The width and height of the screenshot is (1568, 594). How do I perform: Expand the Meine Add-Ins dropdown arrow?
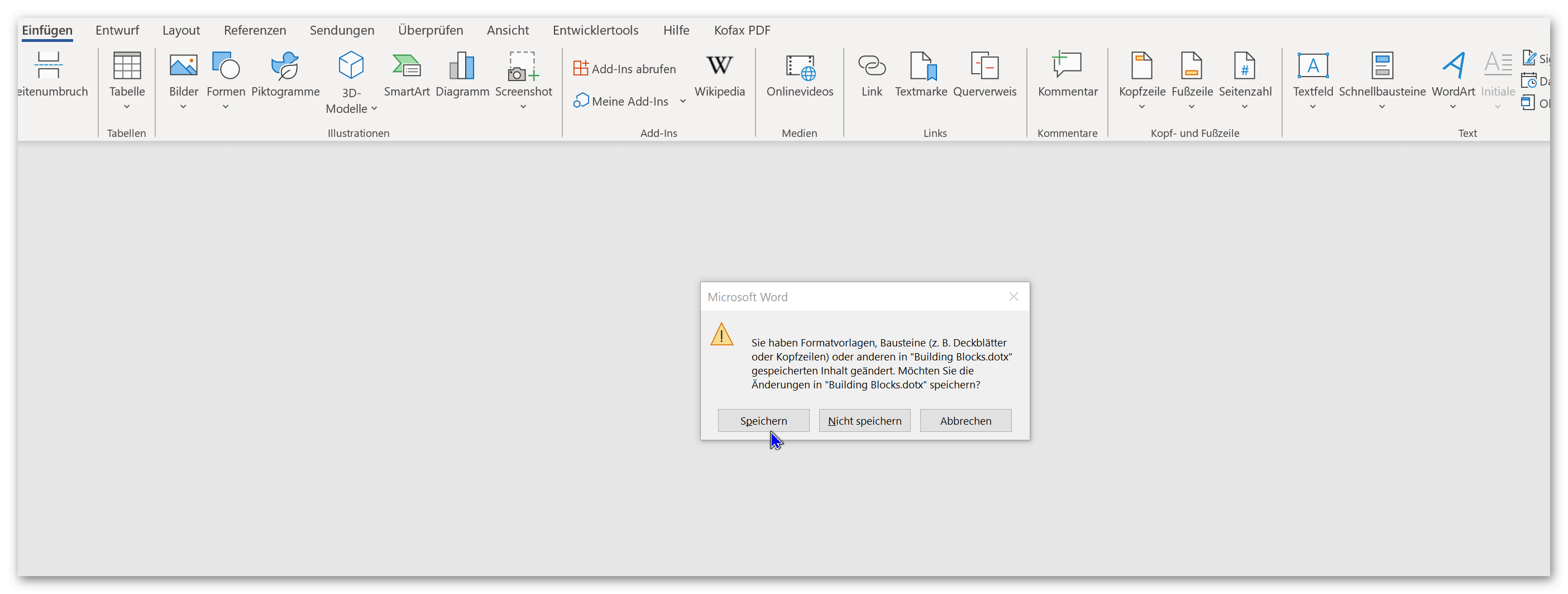pyautogui.click(x=683, y=102)
